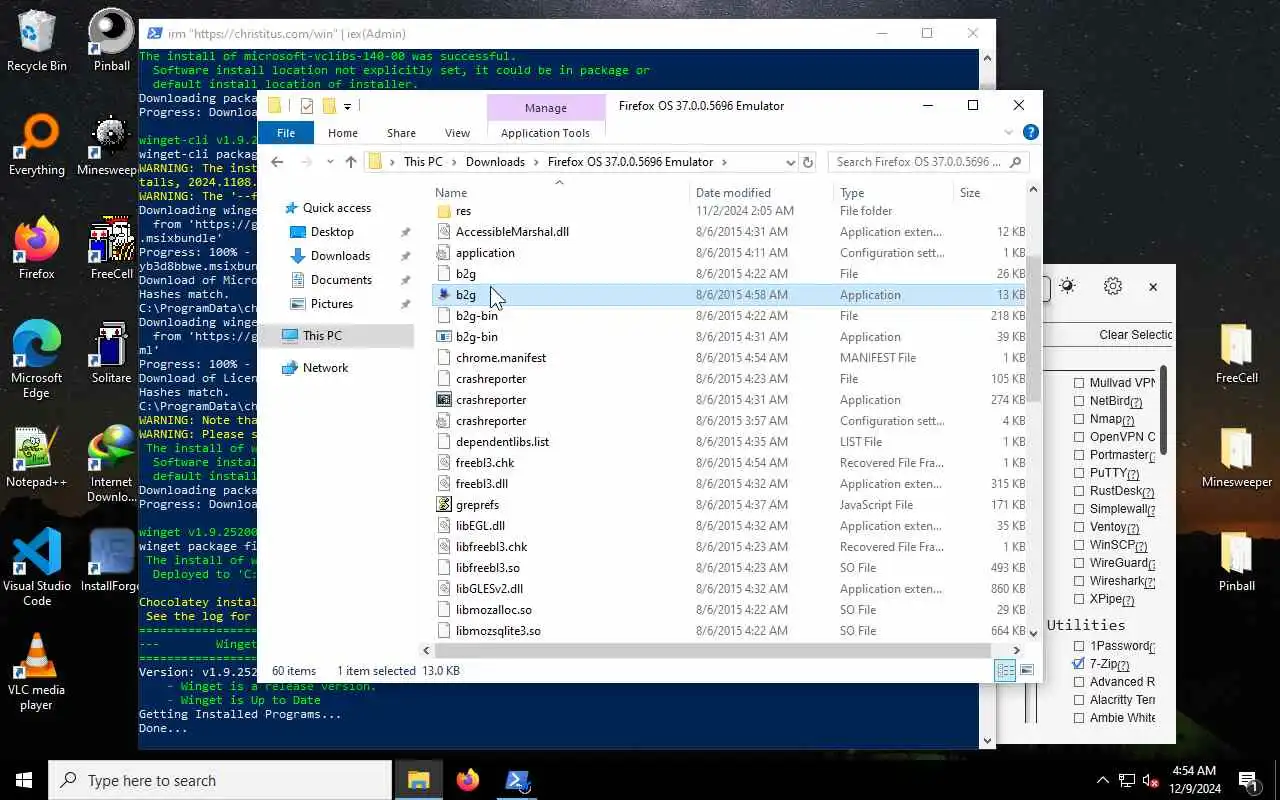The width and height of the screenshot is (1280, 800).
Task: Click the Firefox taskbar icon
Action: click(x=468, y=780)
